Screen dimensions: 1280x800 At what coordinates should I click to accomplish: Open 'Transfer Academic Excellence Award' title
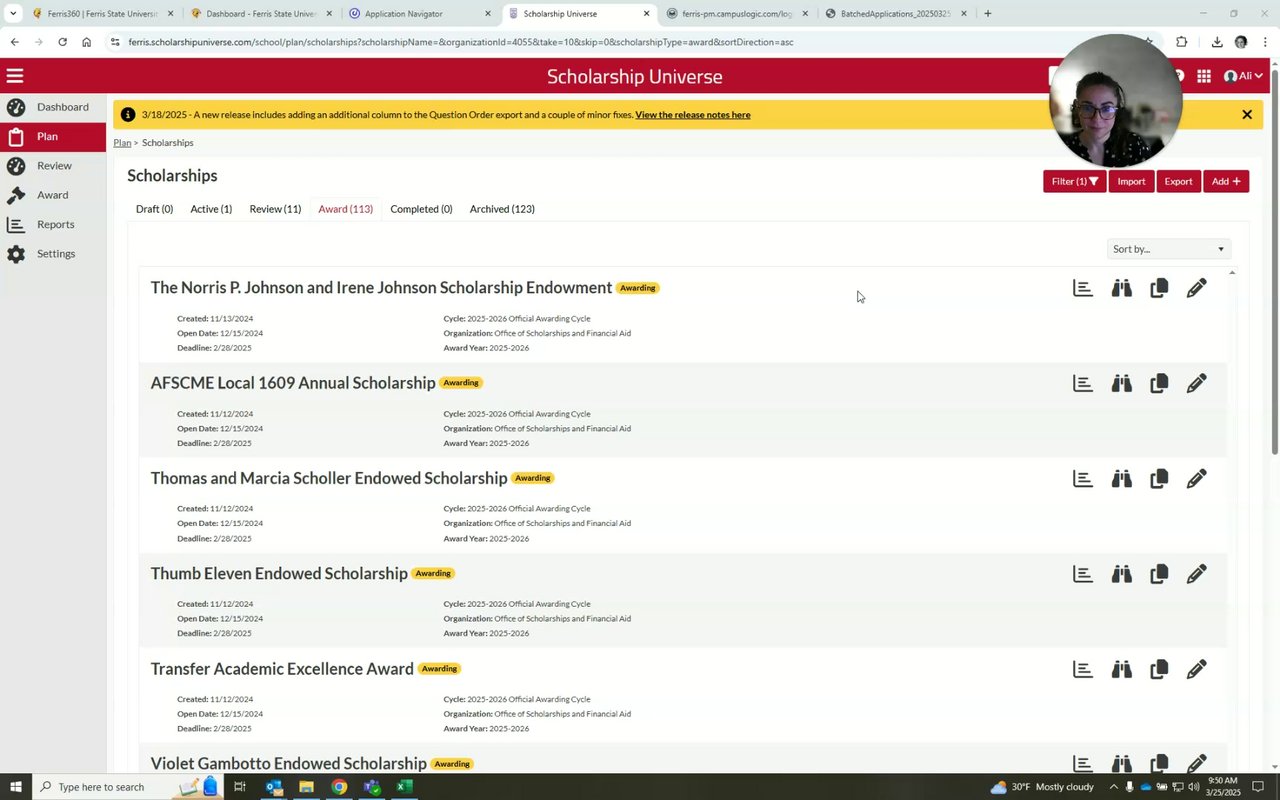point(282,669)
